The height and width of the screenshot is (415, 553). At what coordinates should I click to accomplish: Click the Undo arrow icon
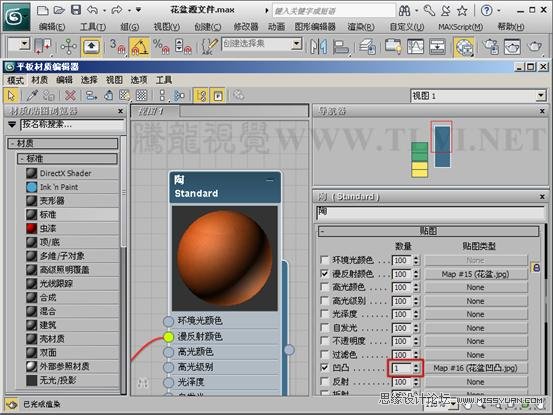(x=92, y=10)
